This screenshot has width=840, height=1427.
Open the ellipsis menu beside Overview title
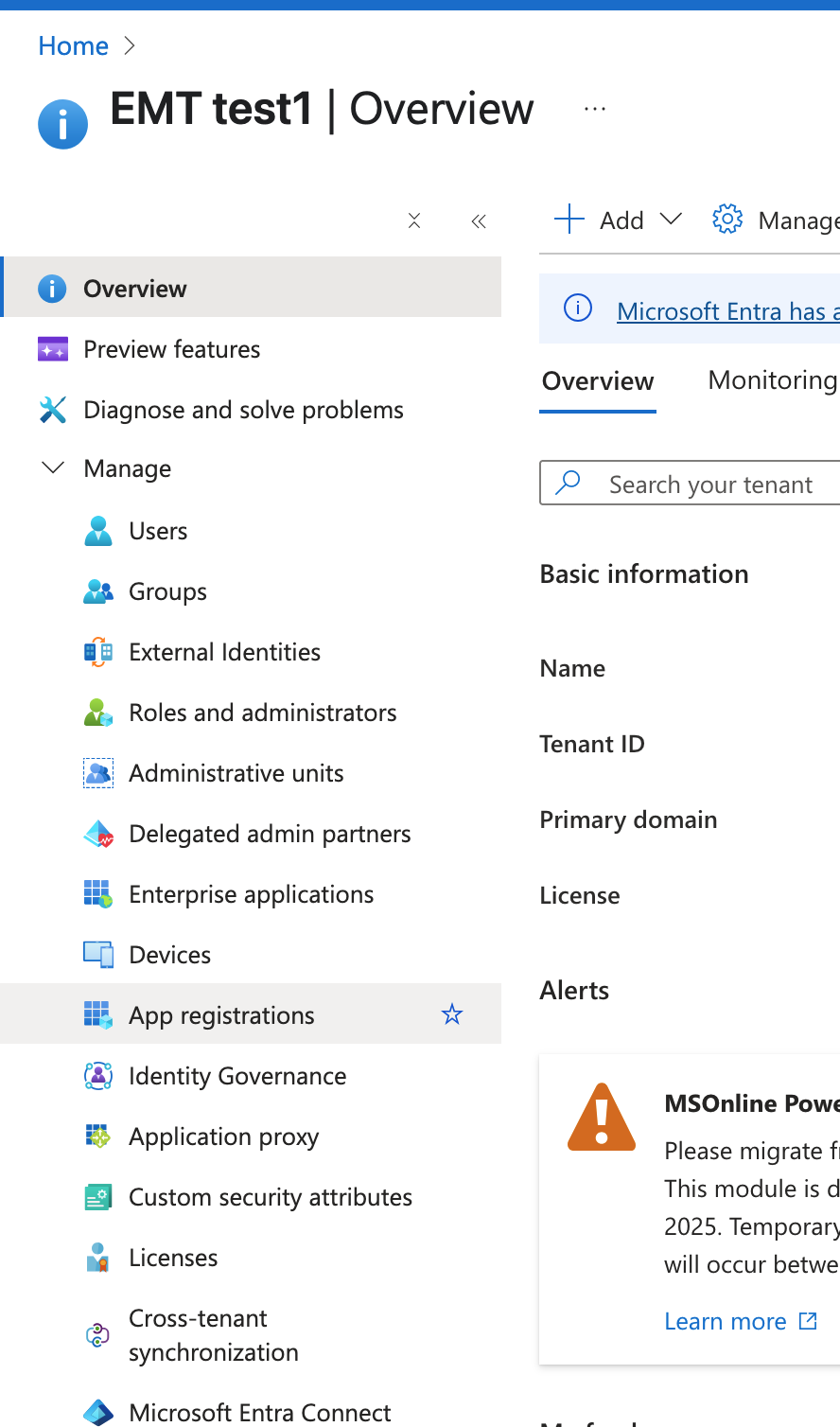[595, 109]
